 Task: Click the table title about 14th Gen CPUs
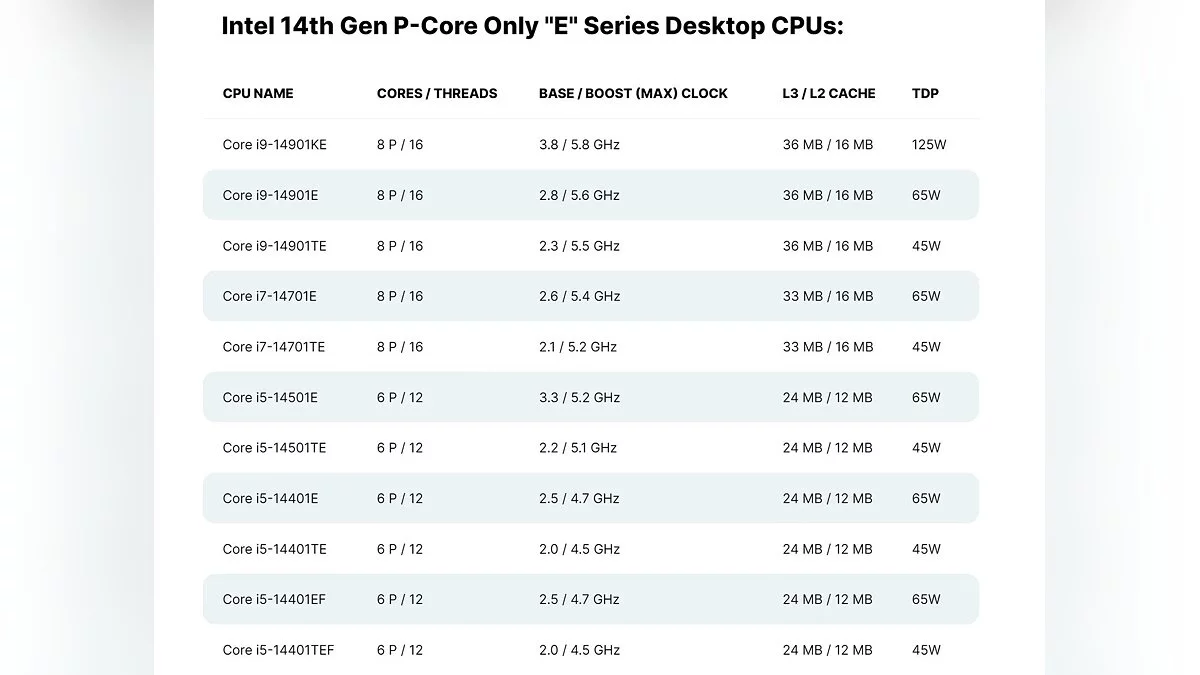(532, 26)
